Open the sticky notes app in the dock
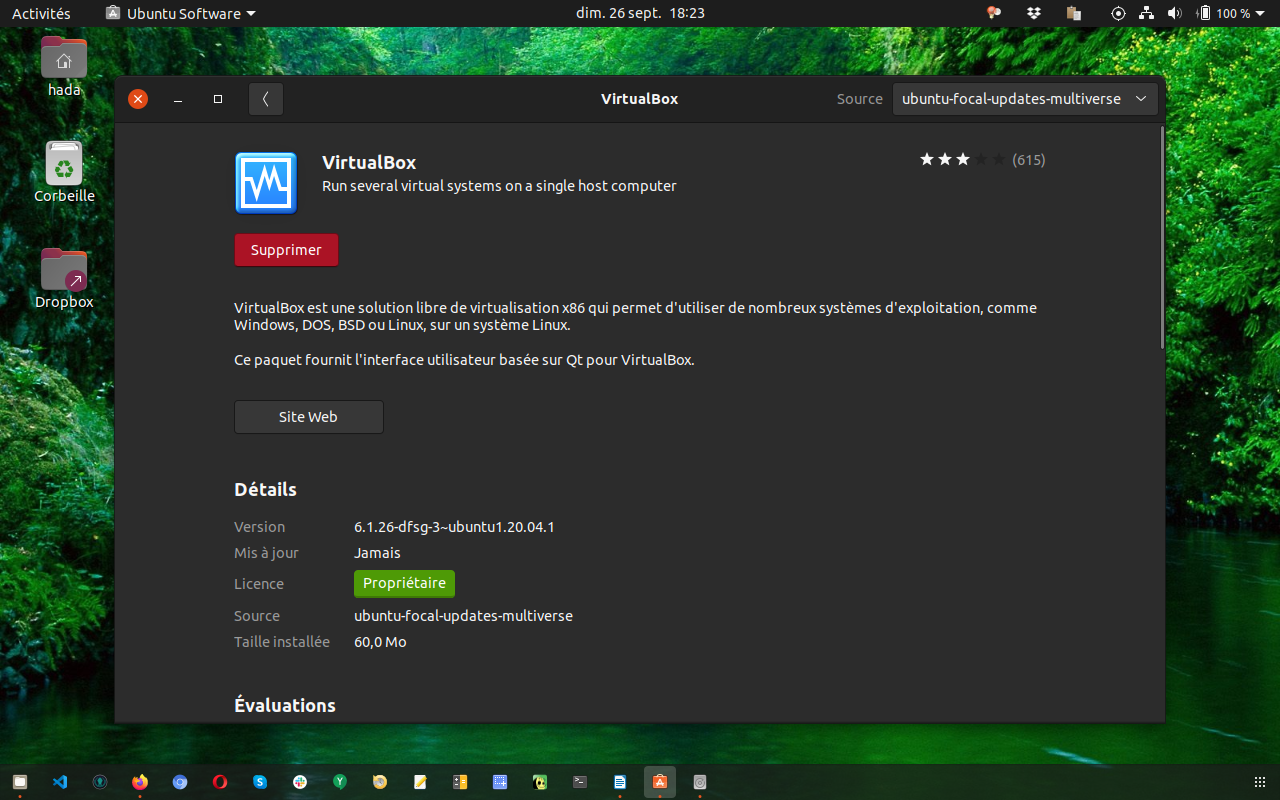The height and width of the screenshot is (800, 1280). tap(420, 782)
